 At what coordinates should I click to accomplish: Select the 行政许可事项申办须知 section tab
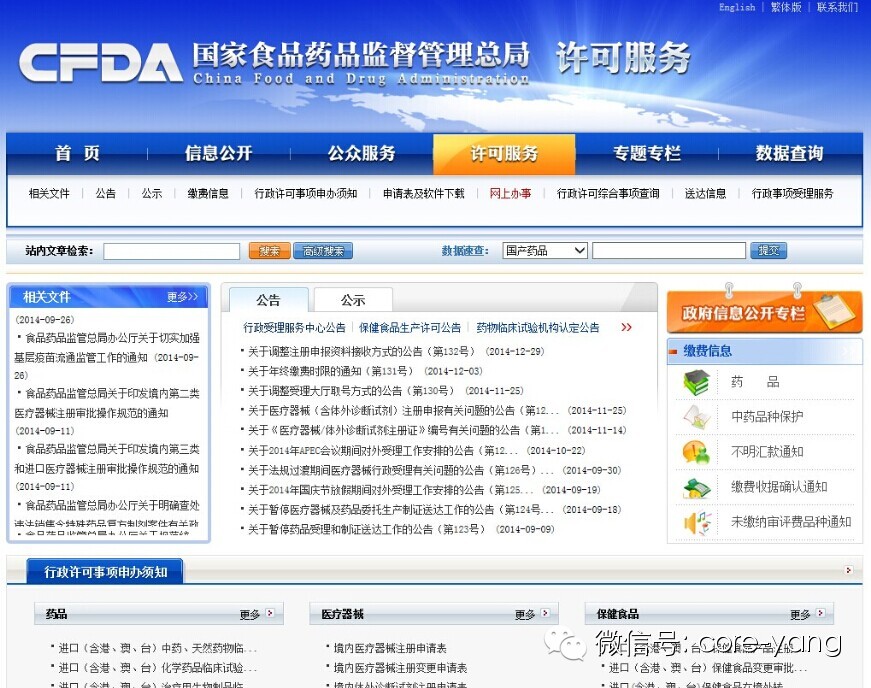[105, 571]
